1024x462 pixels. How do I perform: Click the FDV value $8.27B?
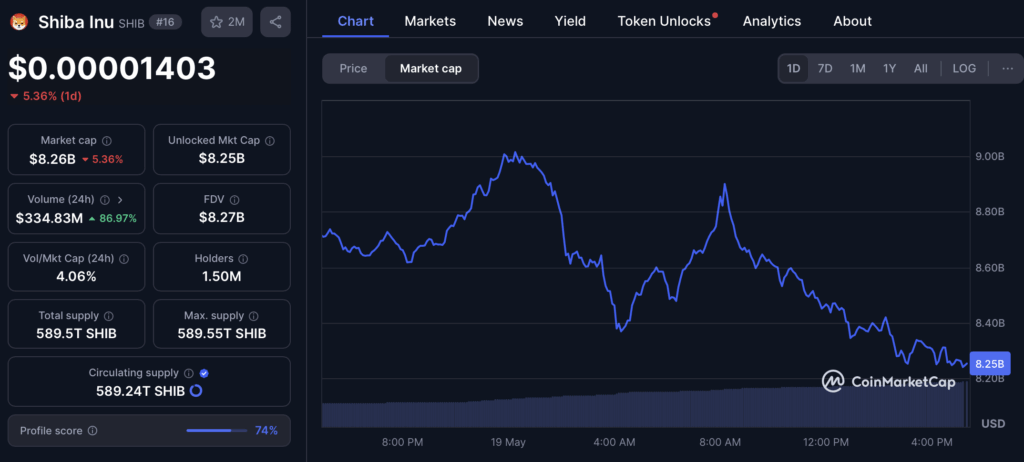pyautogui.click(x=221, y=218)
